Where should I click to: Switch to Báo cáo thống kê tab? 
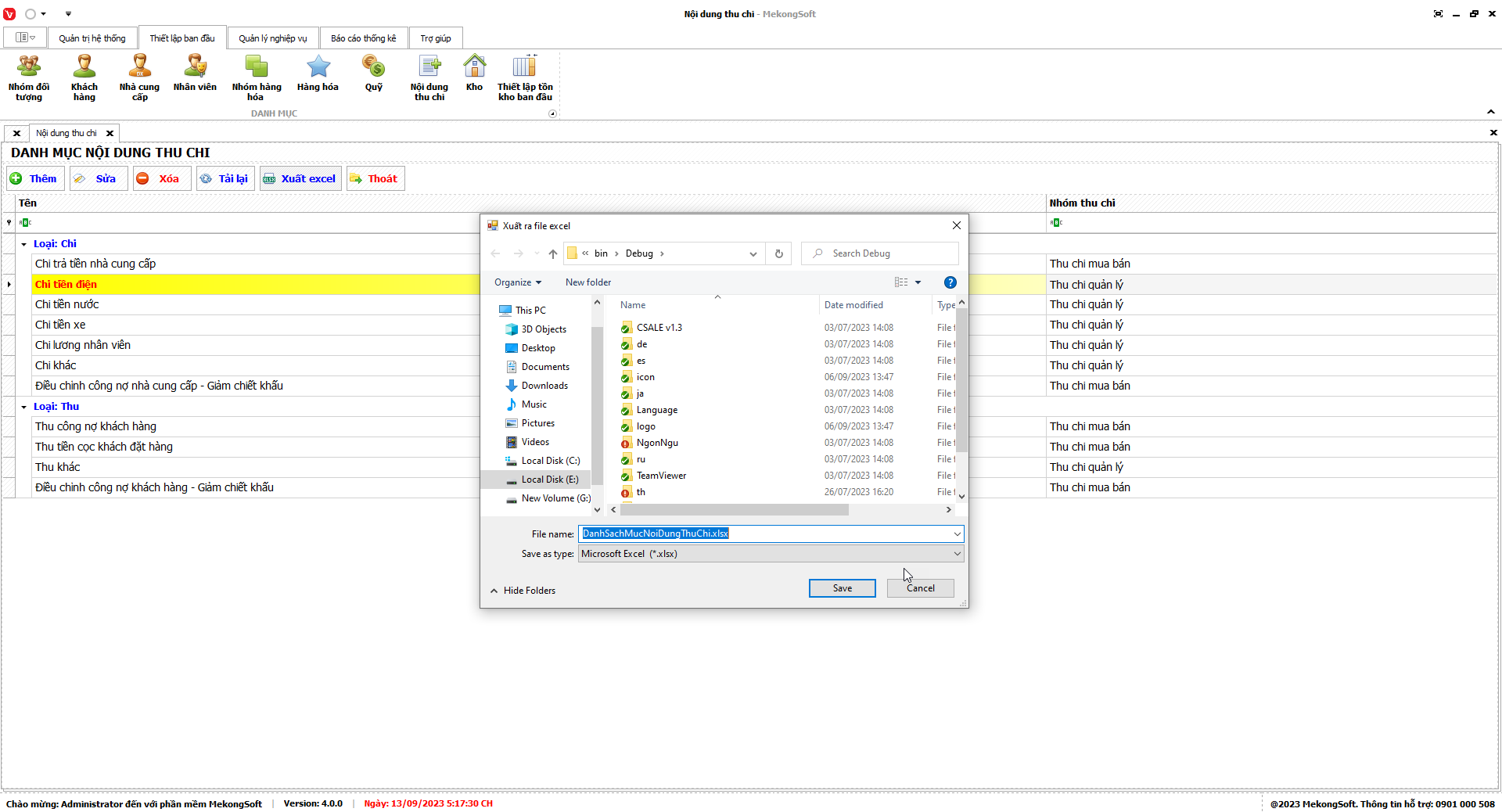[364, 38]
